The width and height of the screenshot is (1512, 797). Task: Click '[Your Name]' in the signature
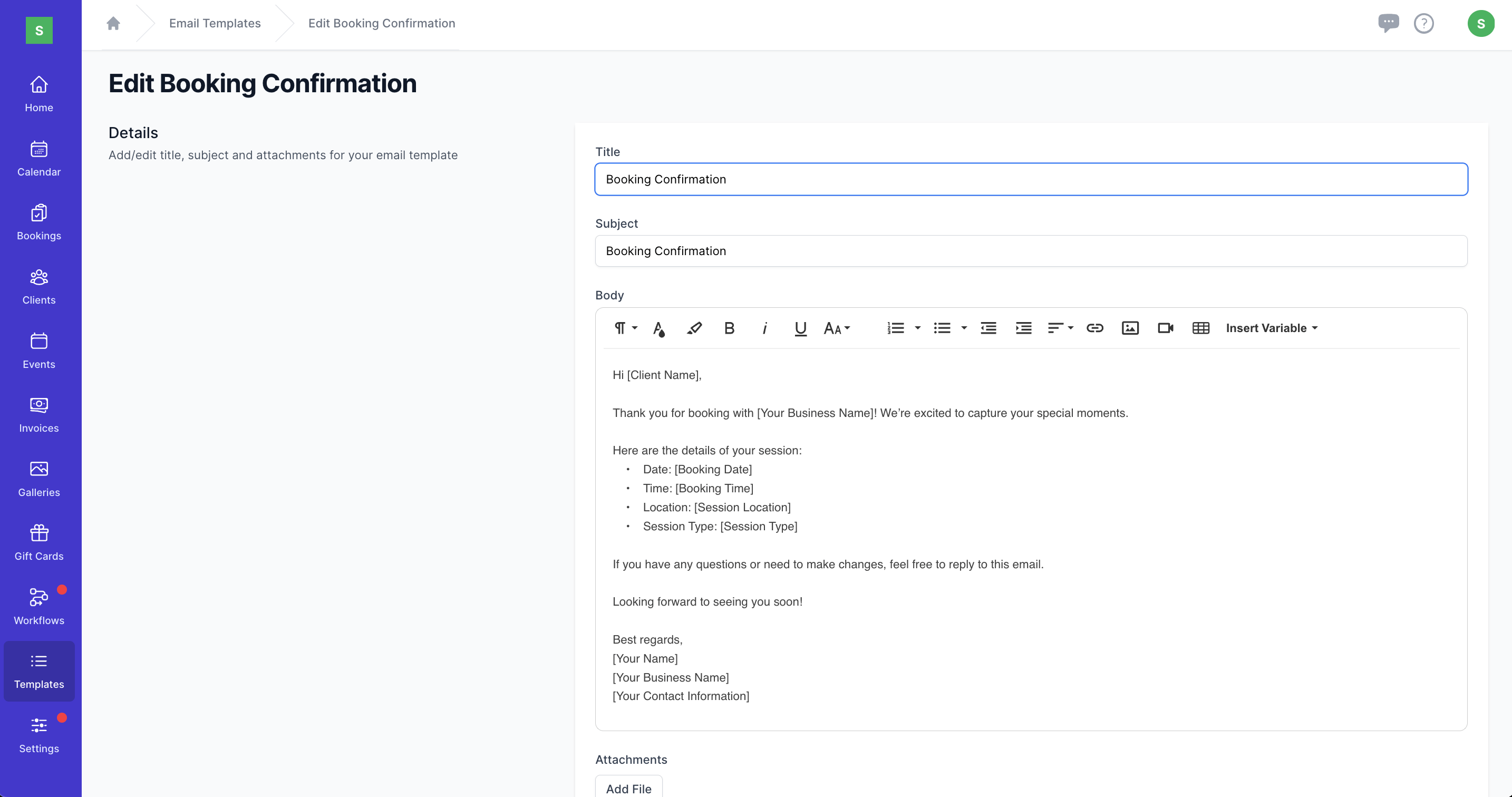(x=645, y=658)
